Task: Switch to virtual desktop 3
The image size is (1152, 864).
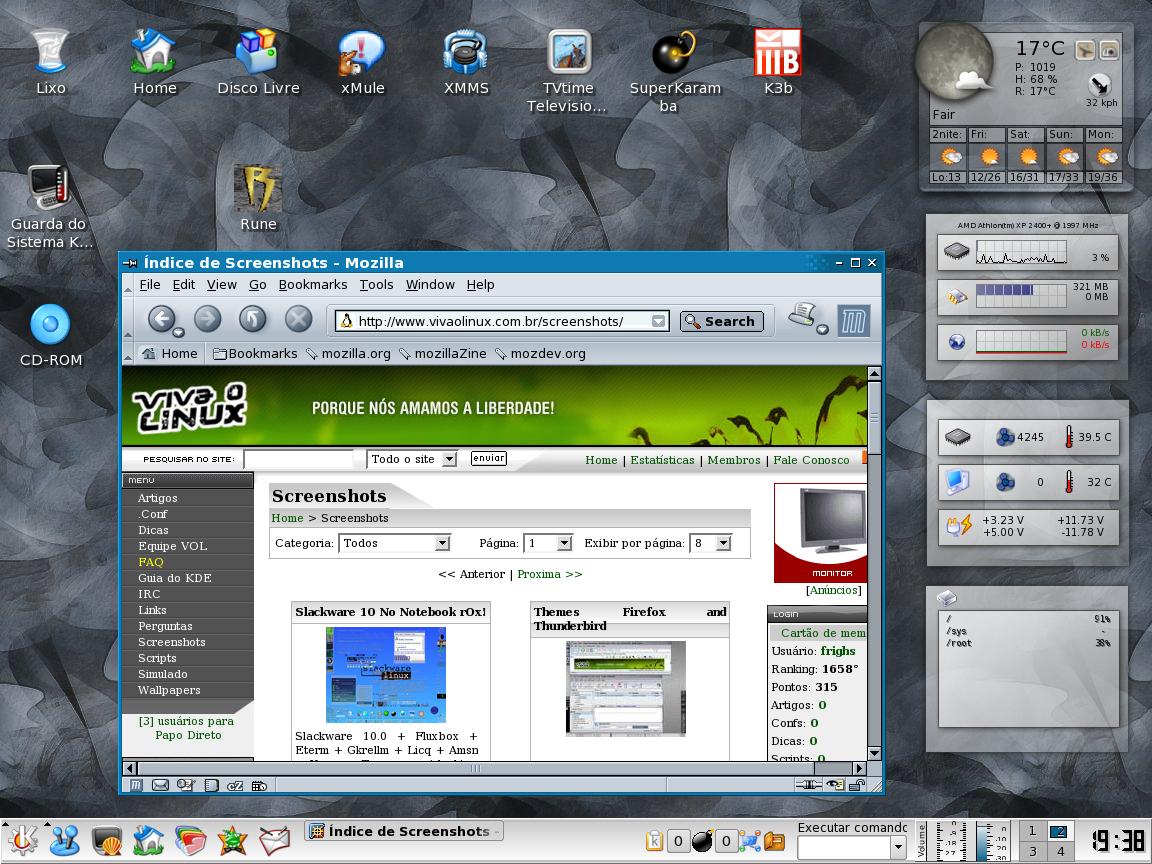Action: coord(1032,852)
